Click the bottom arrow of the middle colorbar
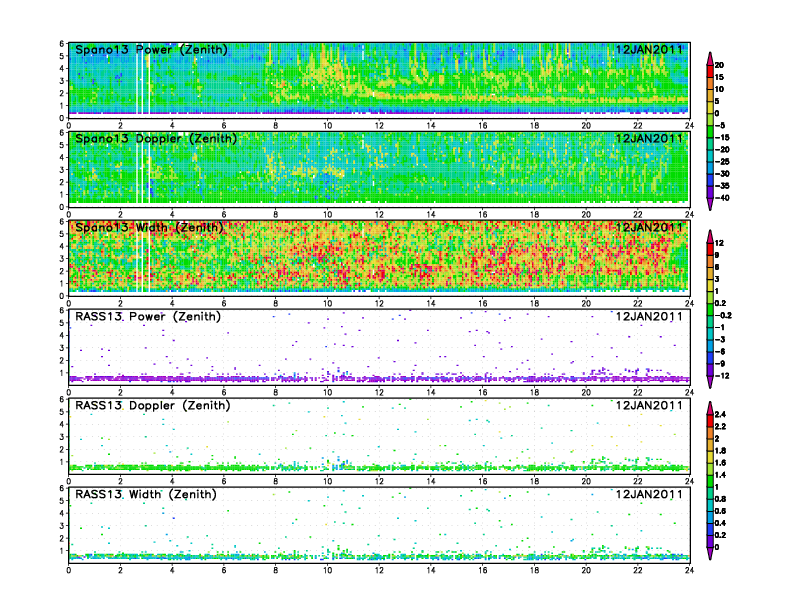The width and height of the screenshot is (792, 612). [710, 383]
